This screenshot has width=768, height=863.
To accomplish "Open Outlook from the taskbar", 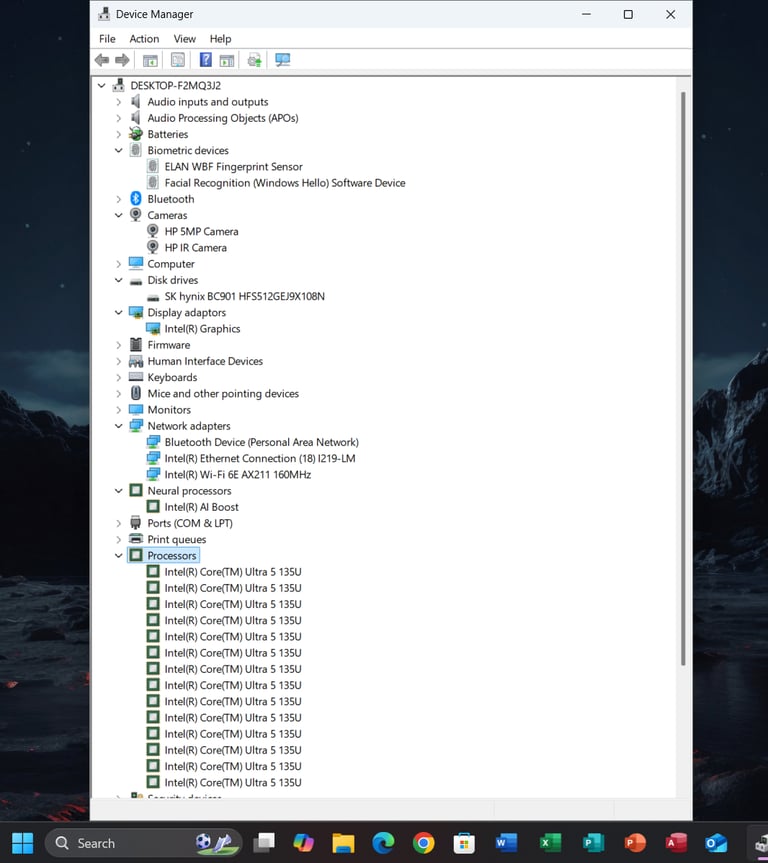I will coord(716,843).
